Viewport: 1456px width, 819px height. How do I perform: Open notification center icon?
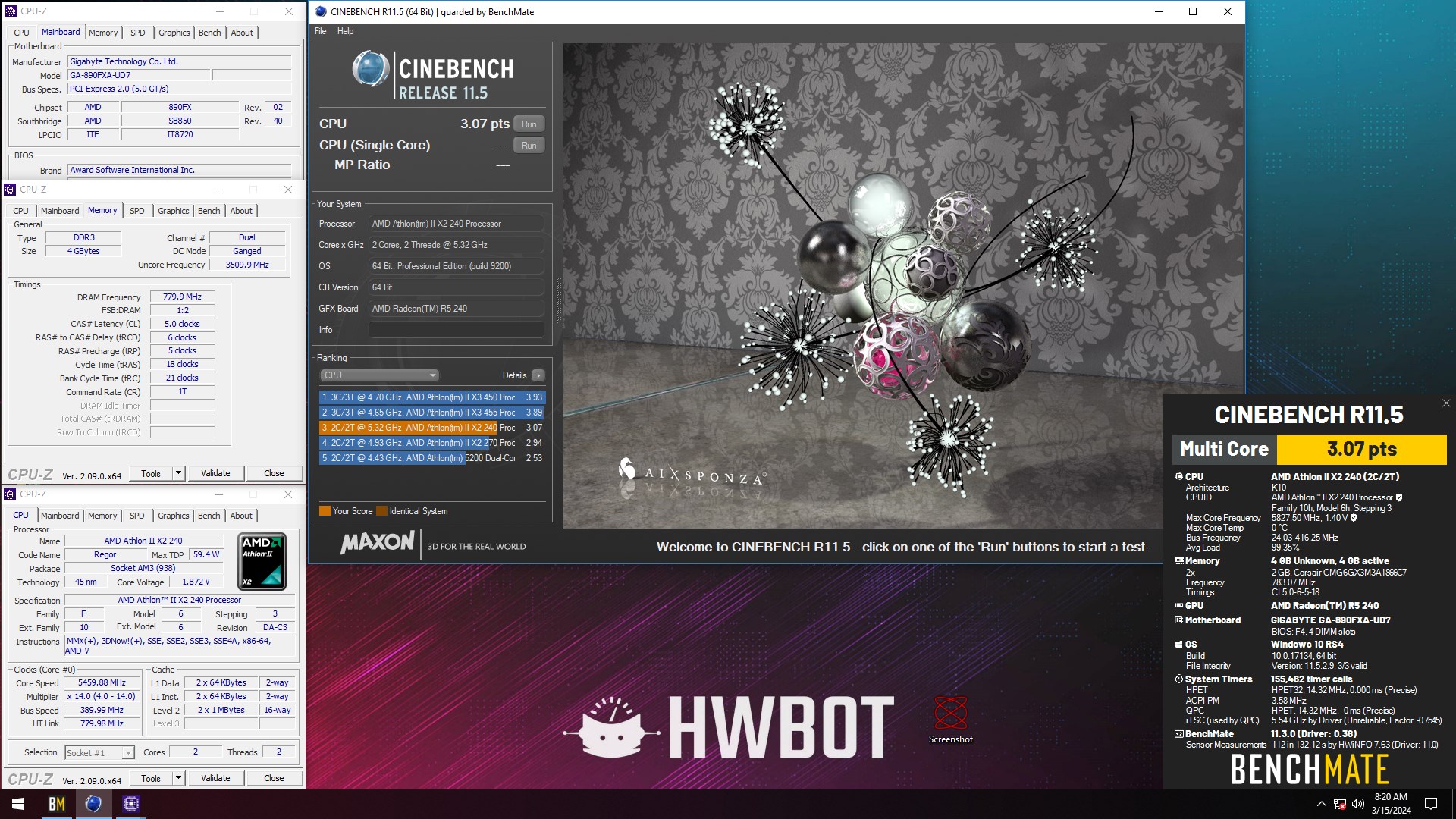click(x=1431, y=804)
